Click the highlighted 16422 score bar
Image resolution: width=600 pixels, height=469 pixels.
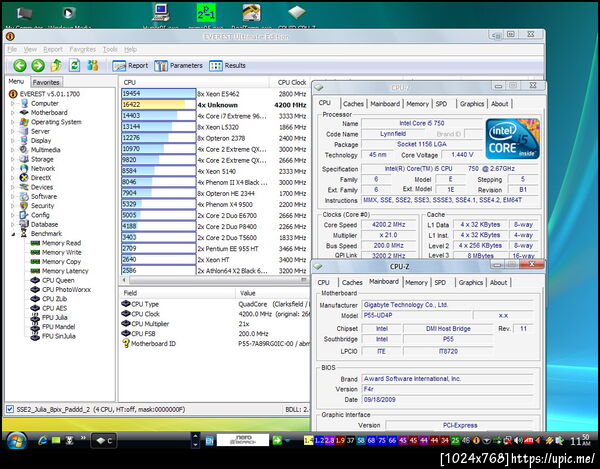[x=158, y=104]
